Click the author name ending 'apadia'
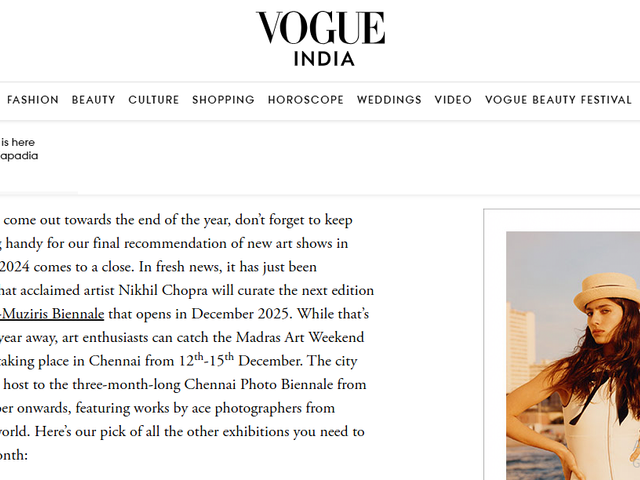 tap(19, 157)
